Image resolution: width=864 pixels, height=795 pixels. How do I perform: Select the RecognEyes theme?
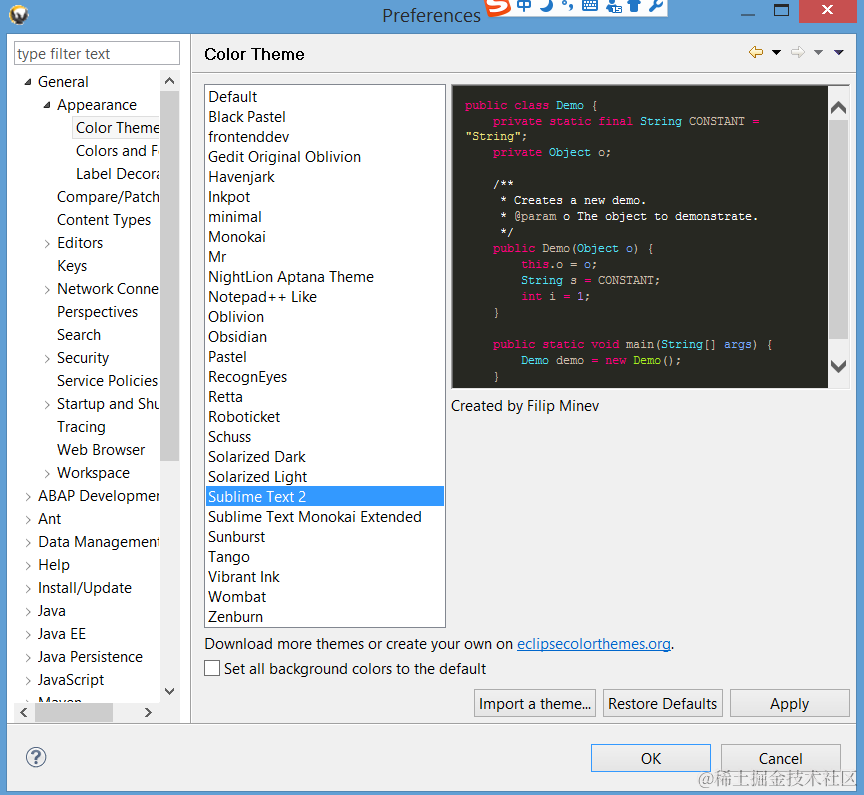coord(325,377)
